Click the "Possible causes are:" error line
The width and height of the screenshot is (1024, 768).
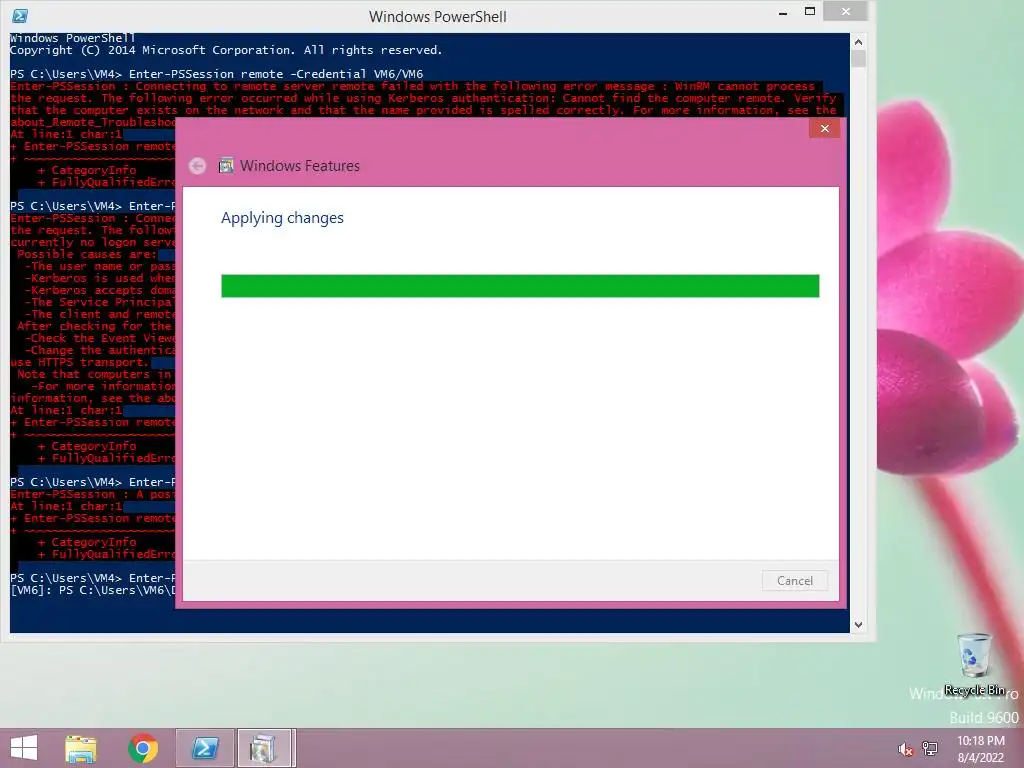point(87,254)
